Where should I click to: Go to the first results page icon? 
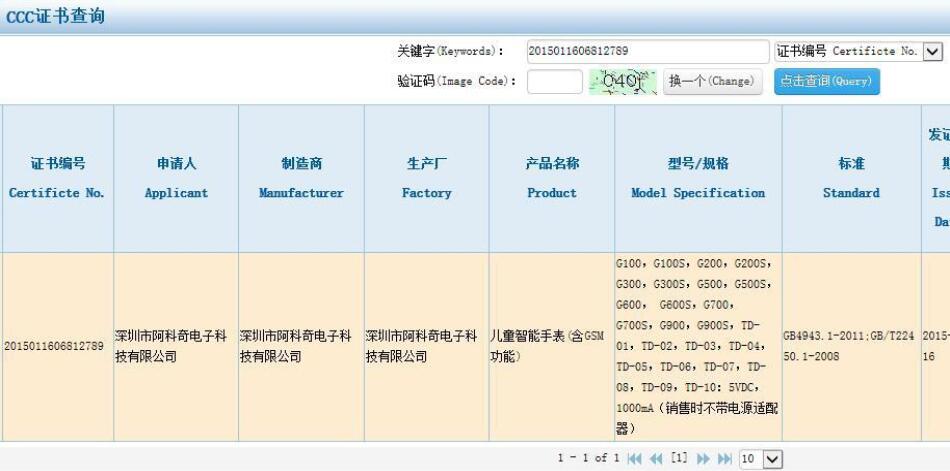tap(634, 458)
